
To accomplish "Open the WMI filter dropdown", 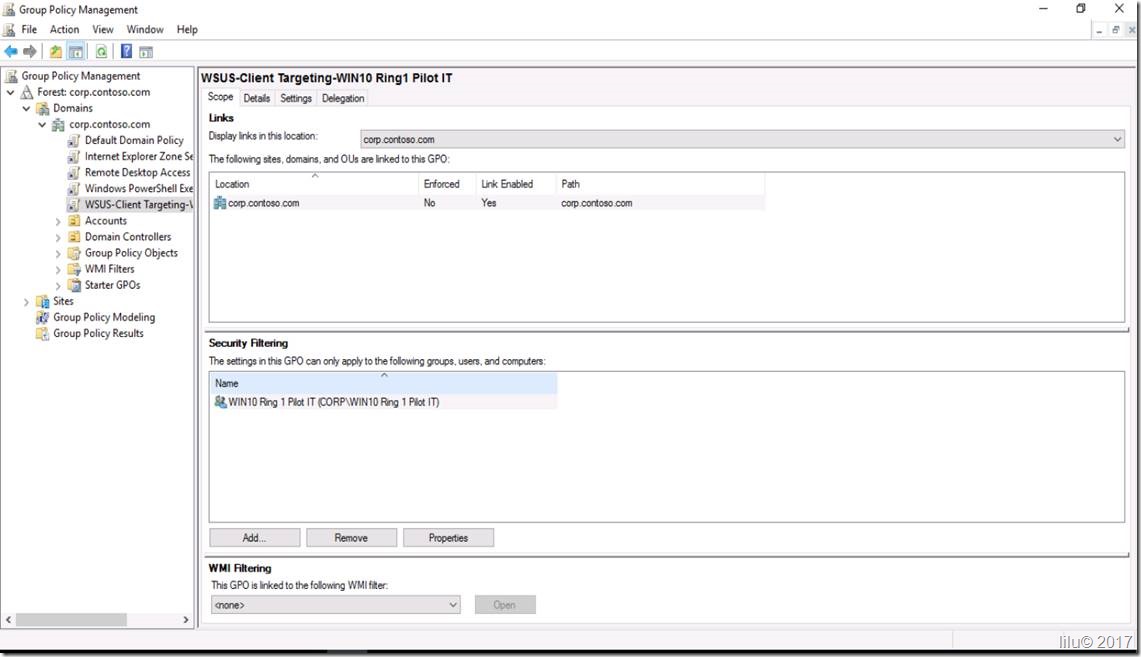I will pos(335,605).
